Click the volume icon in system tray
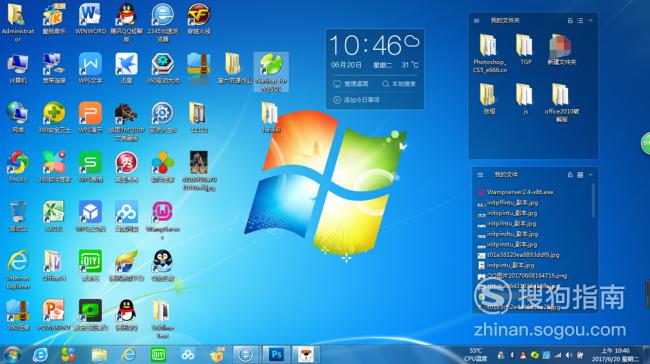This screenshot has width=650, height=364. click(569, 355)
